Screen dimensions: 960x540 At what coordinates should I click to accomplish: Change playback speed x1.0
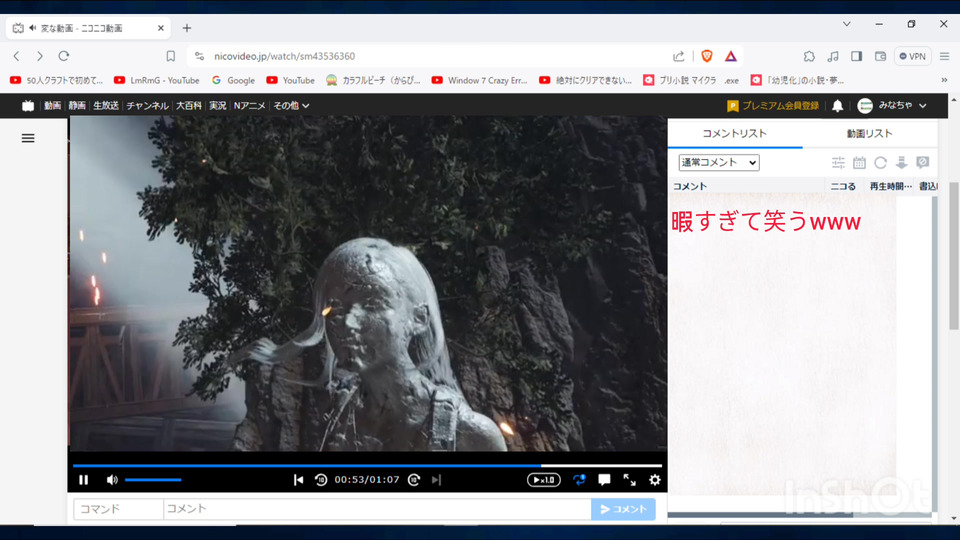click(x=544, y=480)
